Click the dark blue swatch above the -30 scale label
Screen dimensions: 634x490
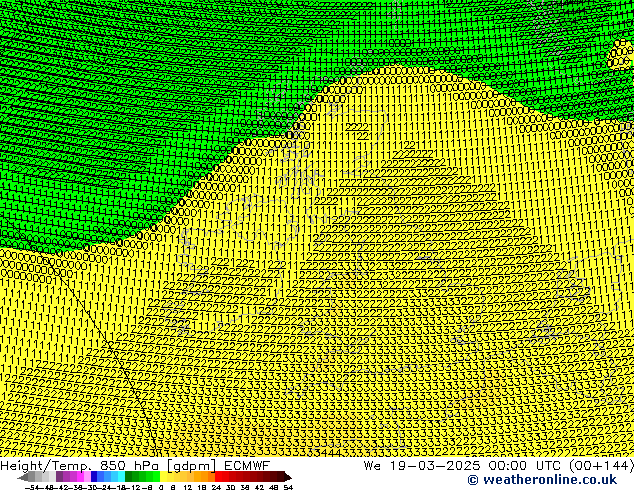coord(94,477)
